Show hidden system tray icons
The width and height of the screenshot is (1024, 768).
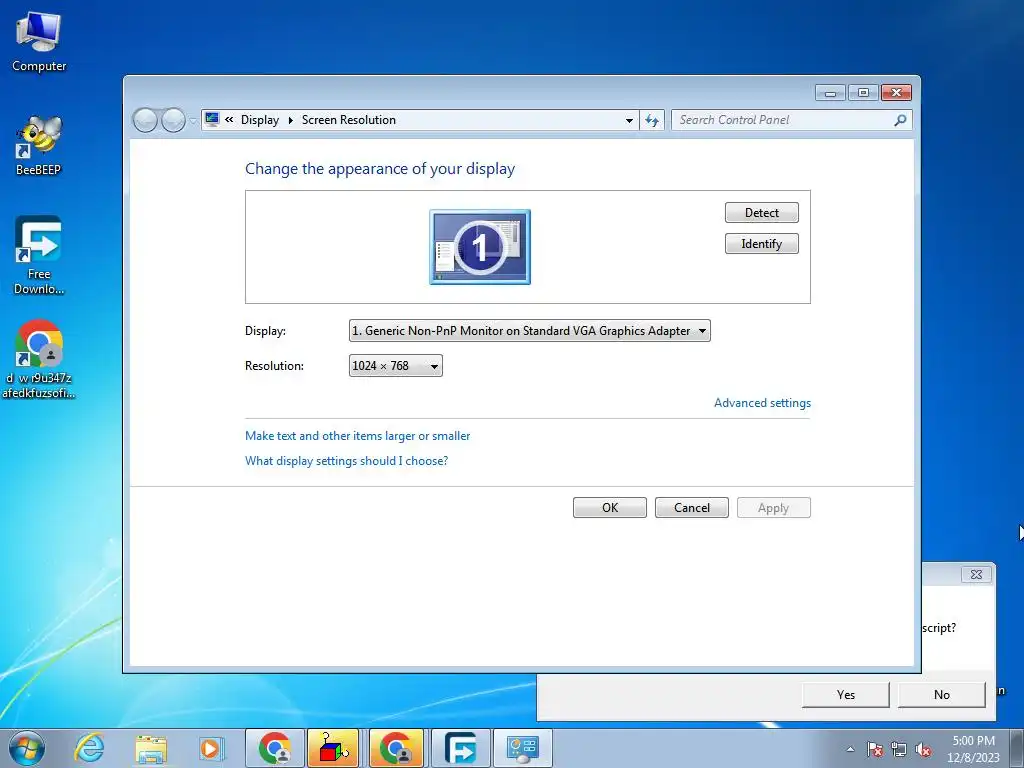[850, 749]
